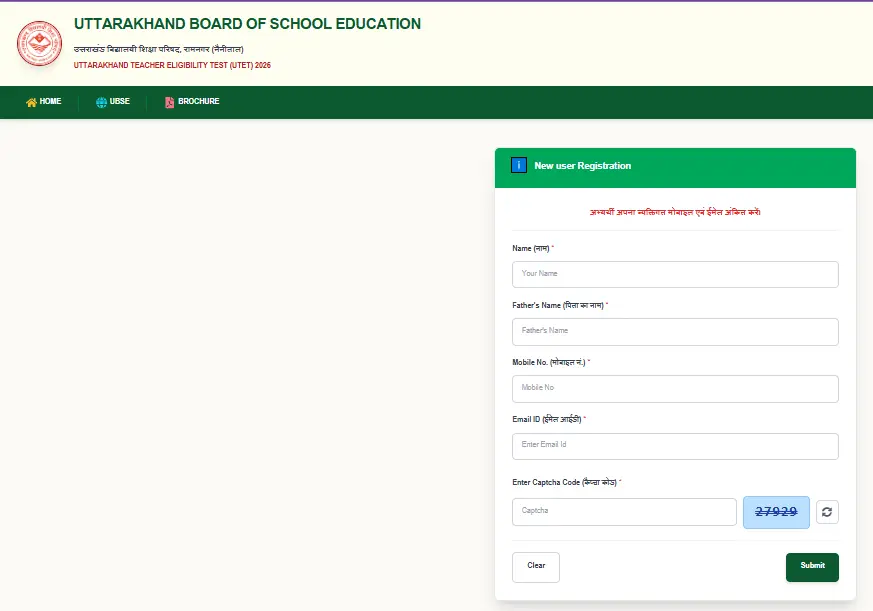The width and height of the screenshot is (873, 611).
Task: Open the BROCHURE menu item
Action: point(192,101)
